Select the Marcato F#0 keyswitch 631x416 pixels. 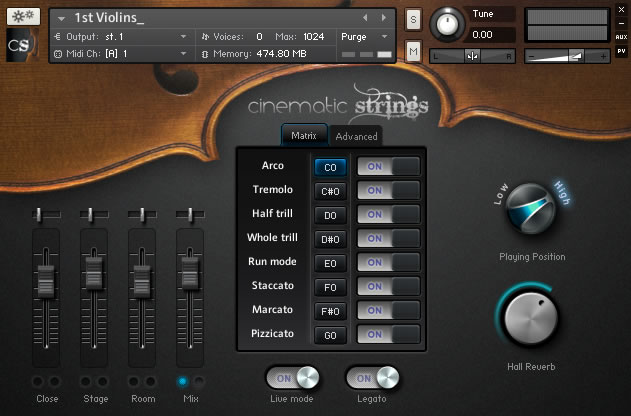[x=330, y=311]
